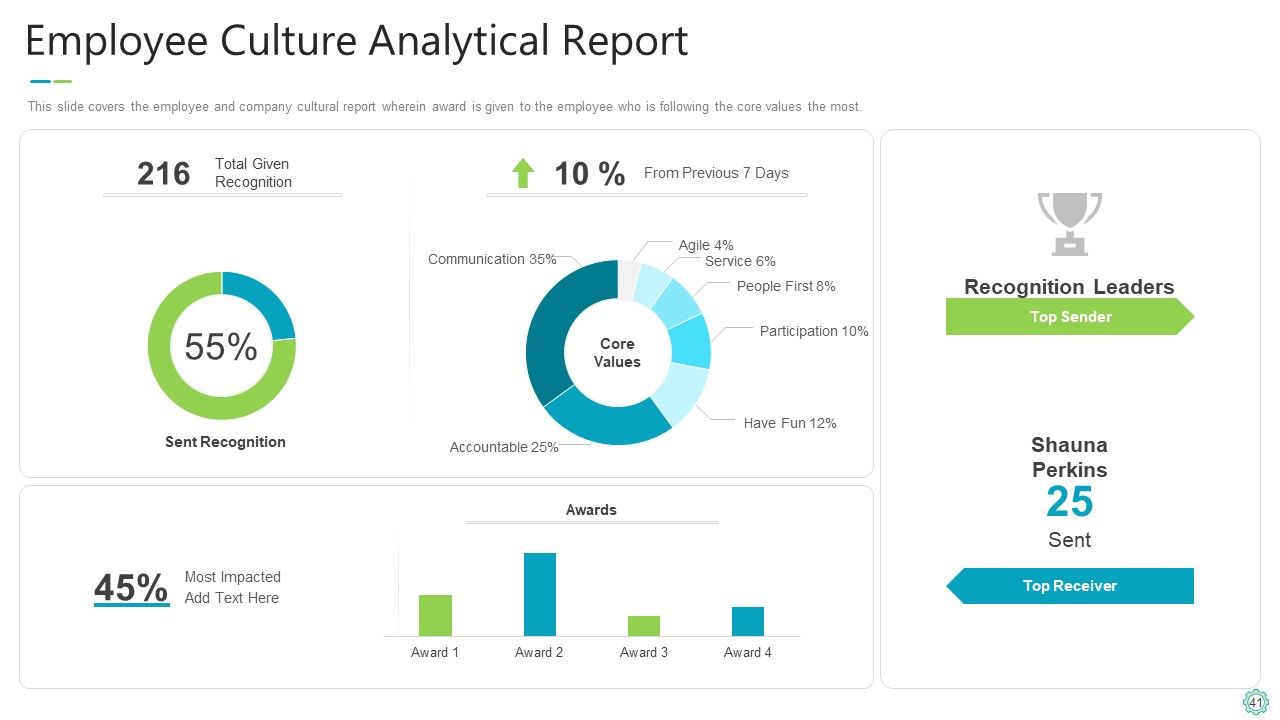Image resolution: width=1280 pixels, height=720 pixels.
Task: Click the 55% Sent Recognition donut center
Action: (x=221, y=347)
